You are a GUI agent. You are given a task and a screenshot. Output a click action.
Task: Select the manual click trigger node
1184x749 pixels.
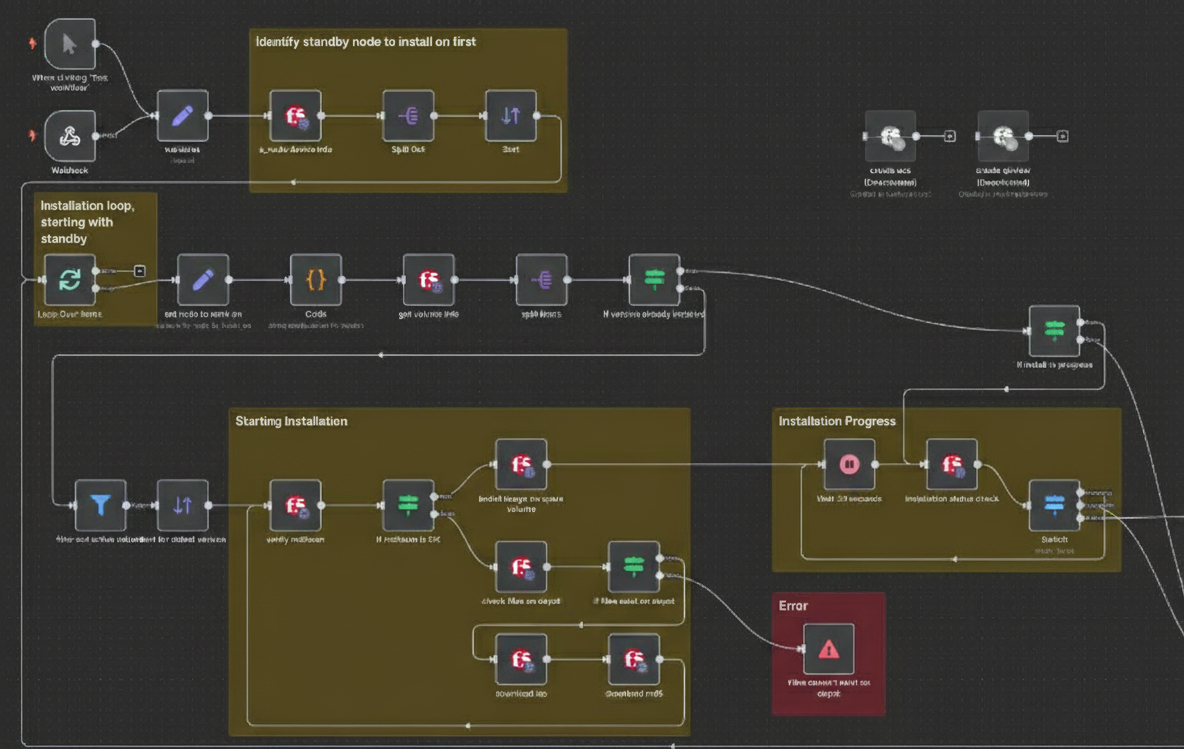pos(70,44)
